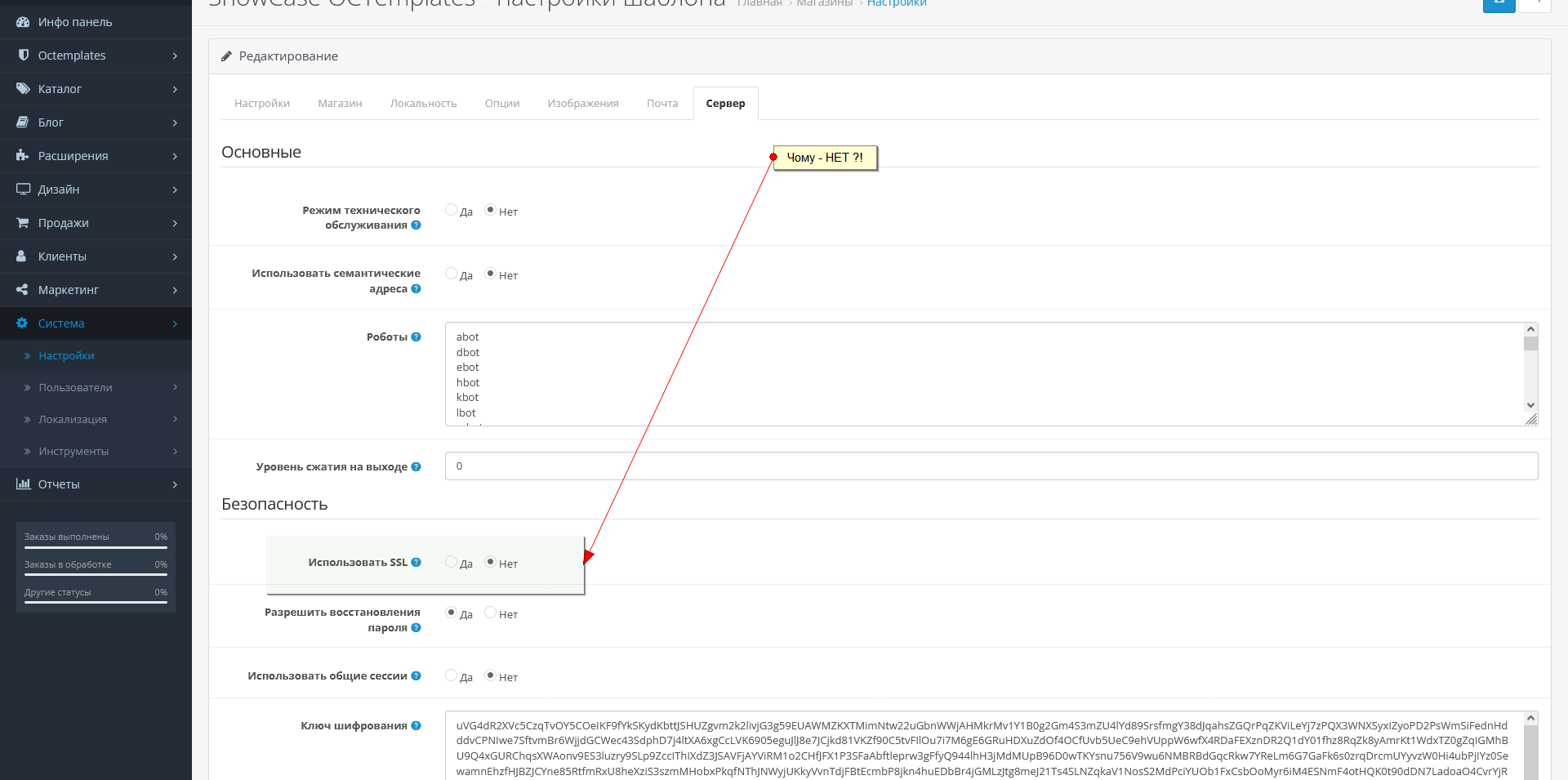Select Нет for восстановления пароля

click(x=490, y=613)
